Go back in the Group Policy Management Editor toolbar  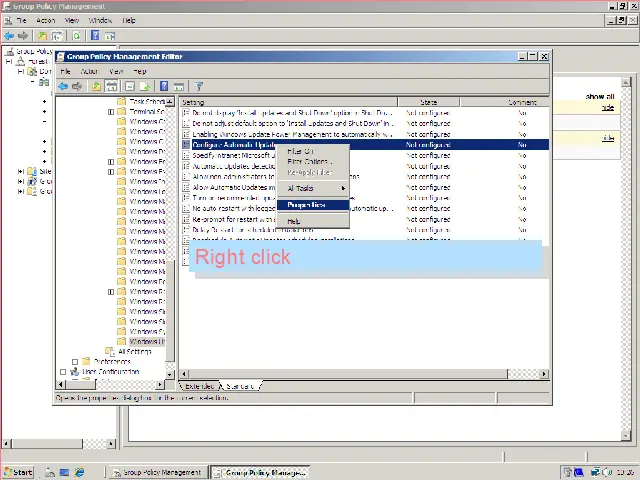pyautogui.click(x=62, y=86)
